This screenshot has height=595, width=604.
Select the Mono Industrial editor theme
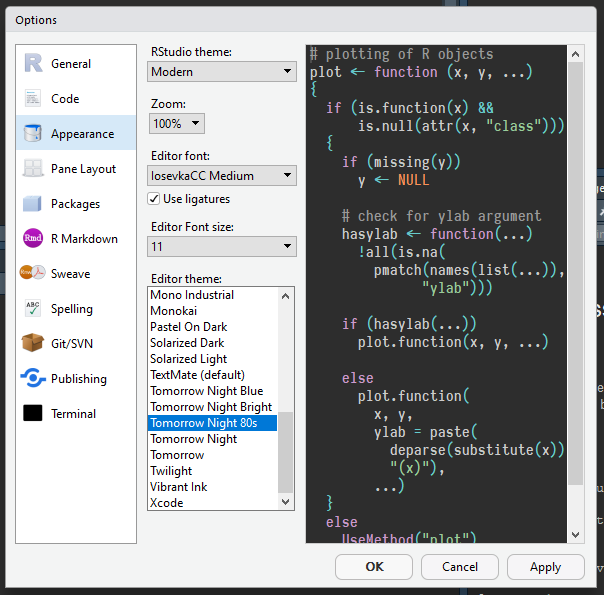coord(213,295)
